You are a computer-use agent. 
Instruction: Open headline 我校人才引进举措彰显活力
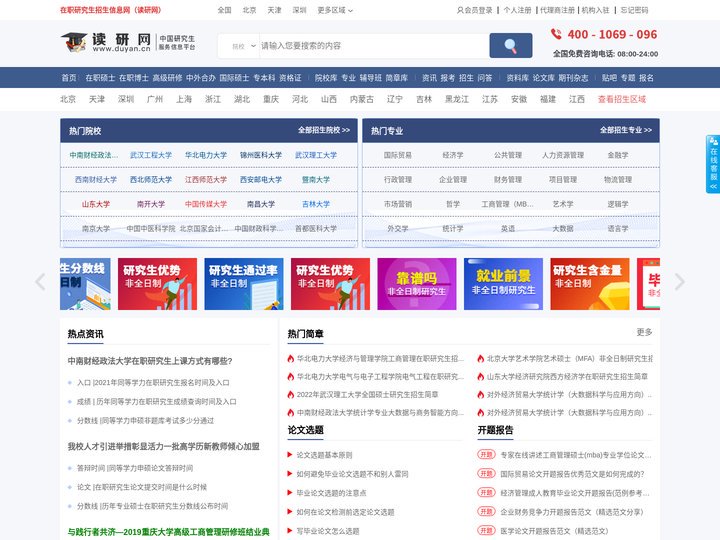click(164, 446)
